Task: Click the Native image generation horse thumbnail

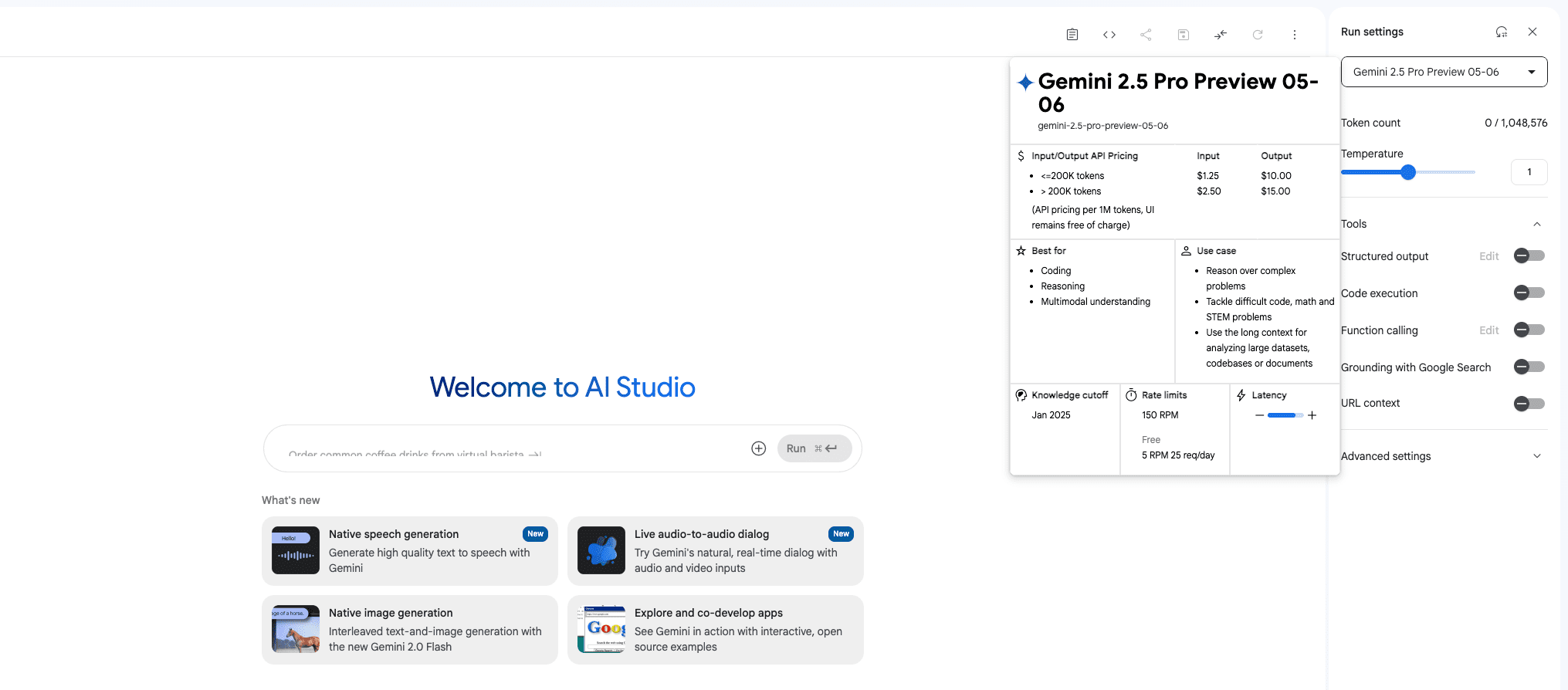Action: click(x=296, y=629)
